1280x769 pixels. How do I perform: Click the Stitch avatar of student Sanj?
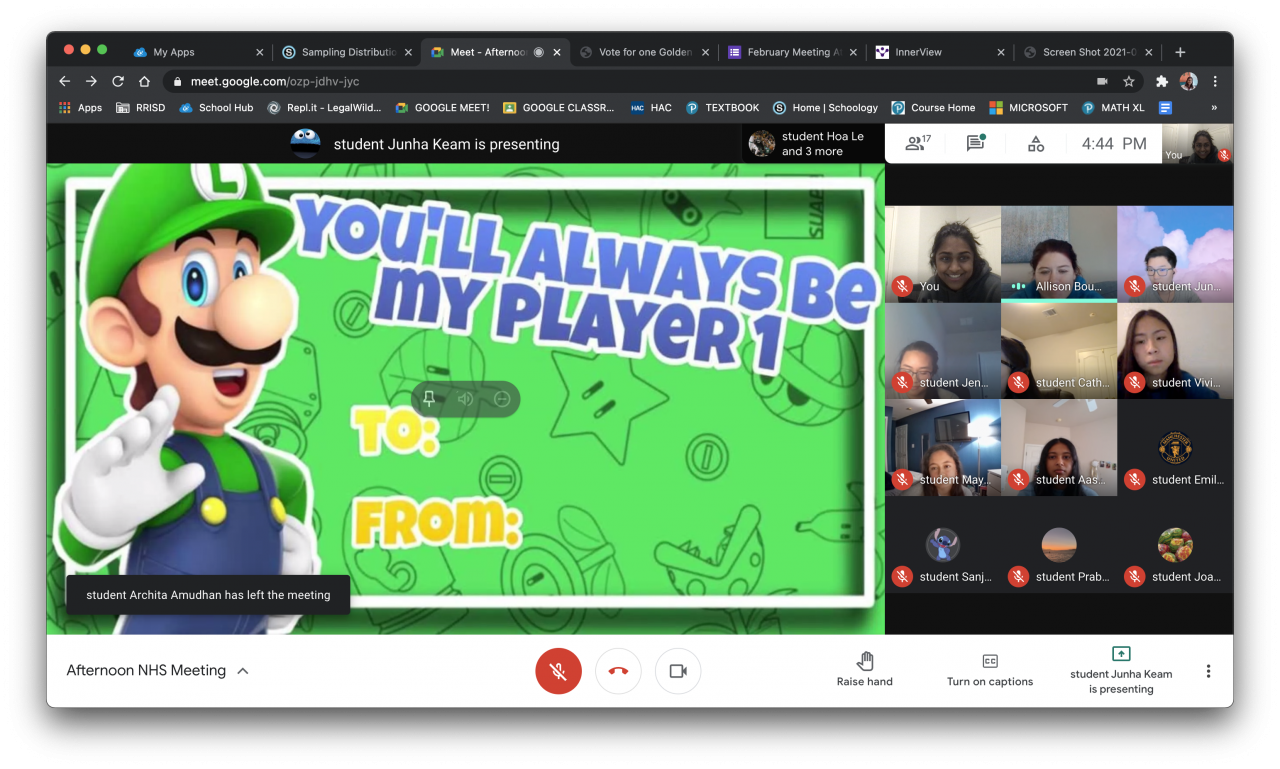[942, 545]
